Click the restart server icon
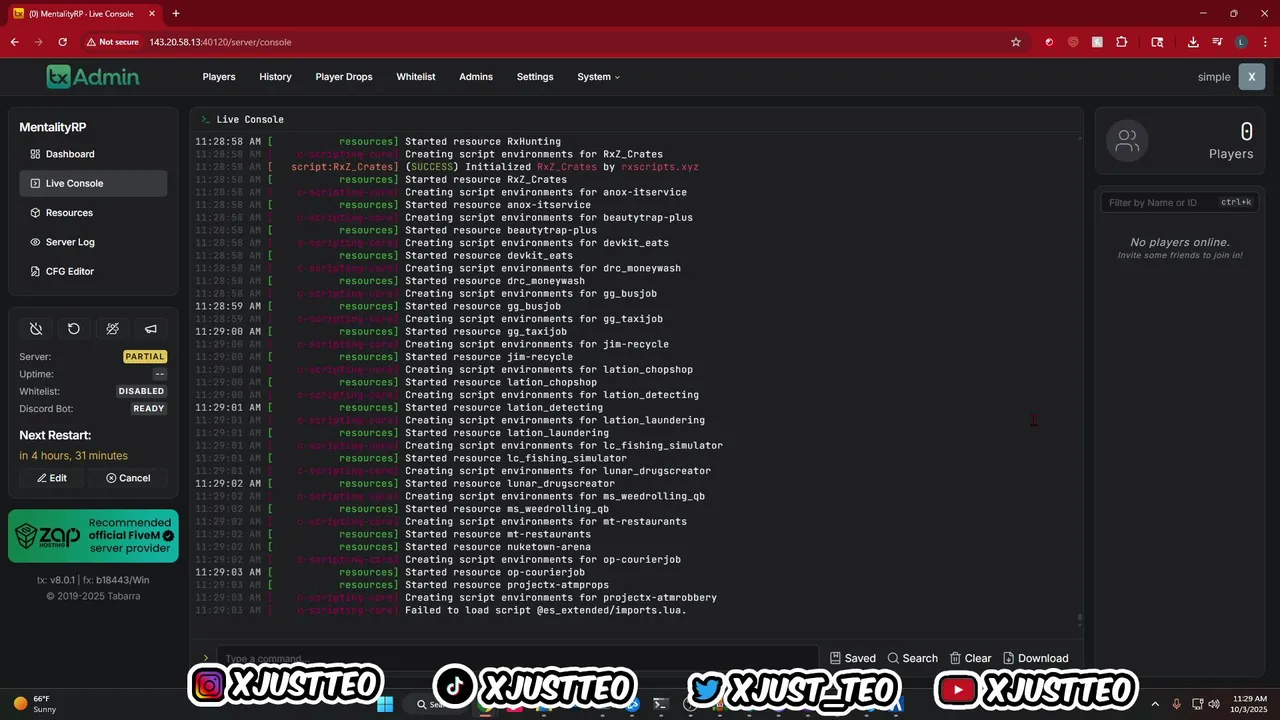The height and width of the screenshot is (720, 1280). point(74,329)
